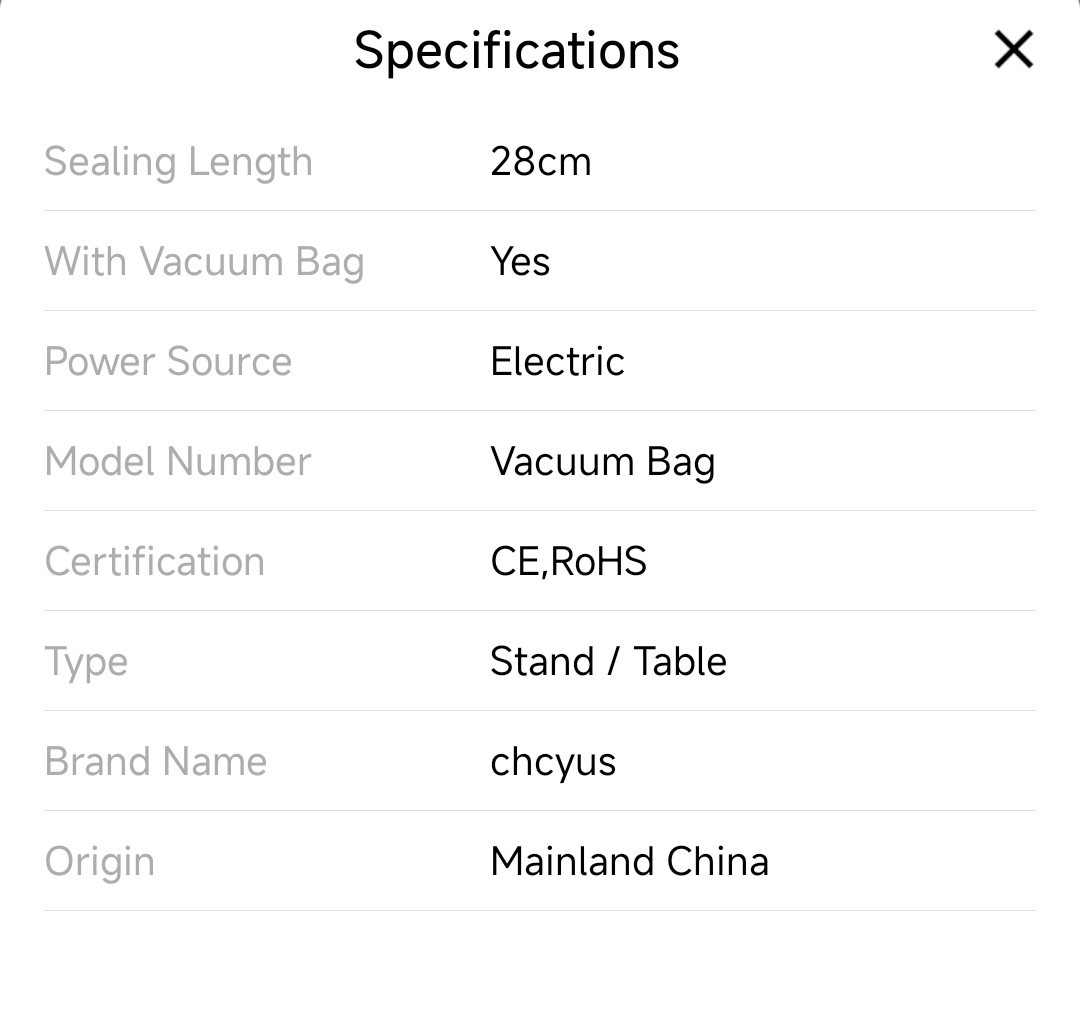The image size is (1080, 1027).
Task: Tap the Mainland China origin value
Action: point(629,862)
